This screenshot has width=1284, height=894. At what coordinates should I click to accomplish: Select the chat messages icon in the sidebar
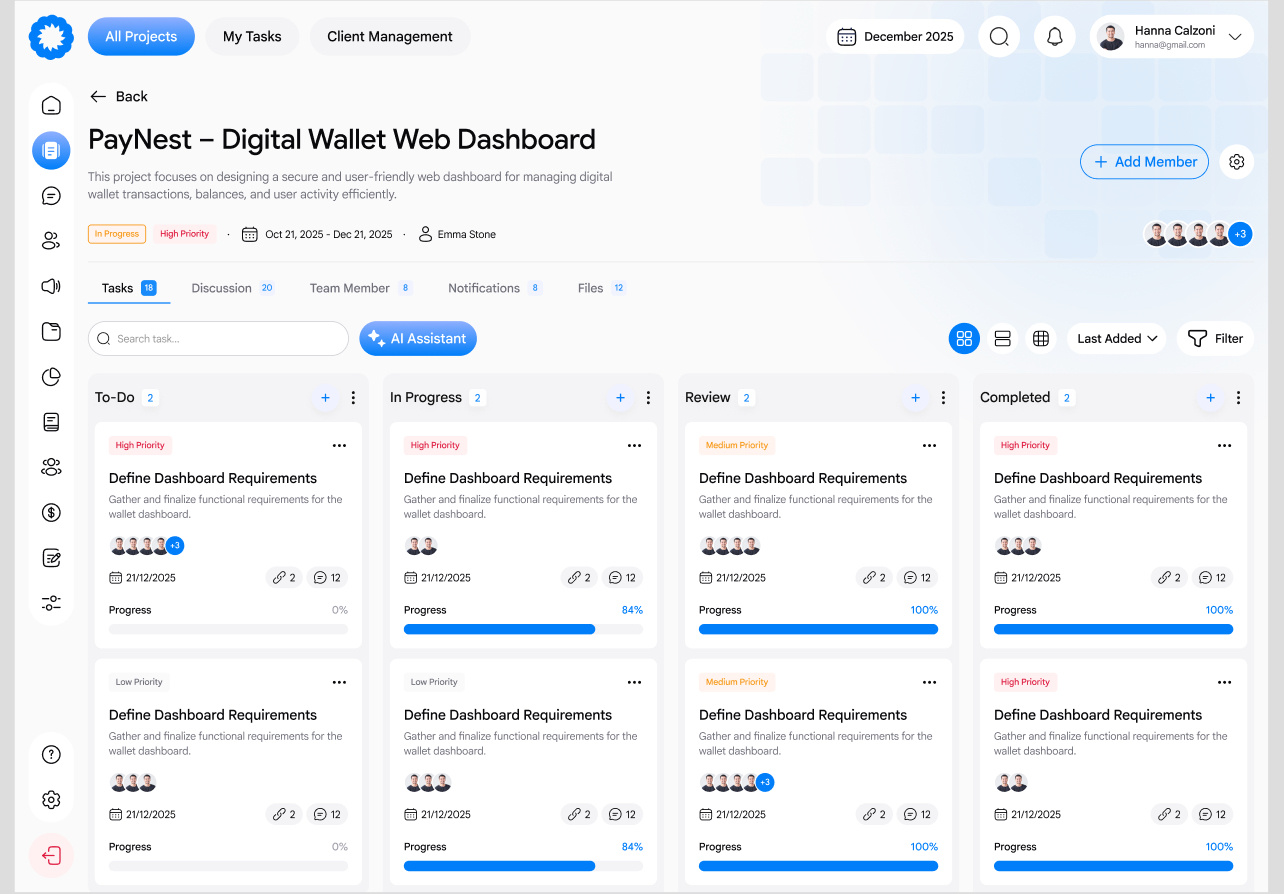(x=51, y=195)
